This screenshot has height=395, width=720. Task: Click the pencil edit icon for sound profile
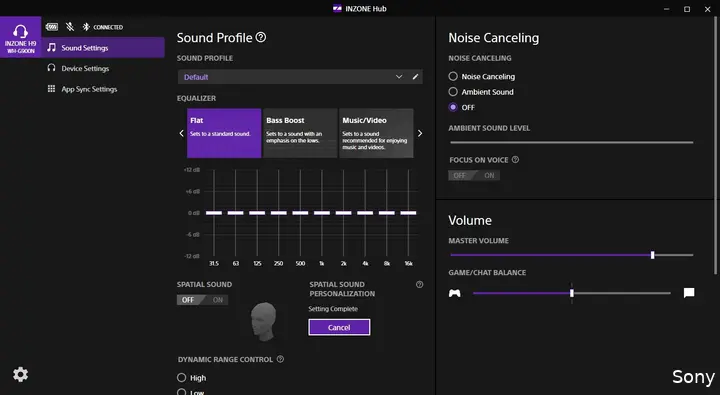[x=415, y=77]
